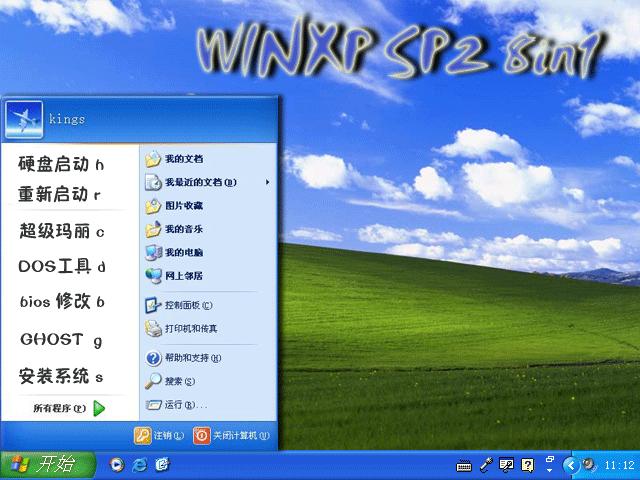
Task: Click the 开始 Start button
Action: [x=48, y=465]
